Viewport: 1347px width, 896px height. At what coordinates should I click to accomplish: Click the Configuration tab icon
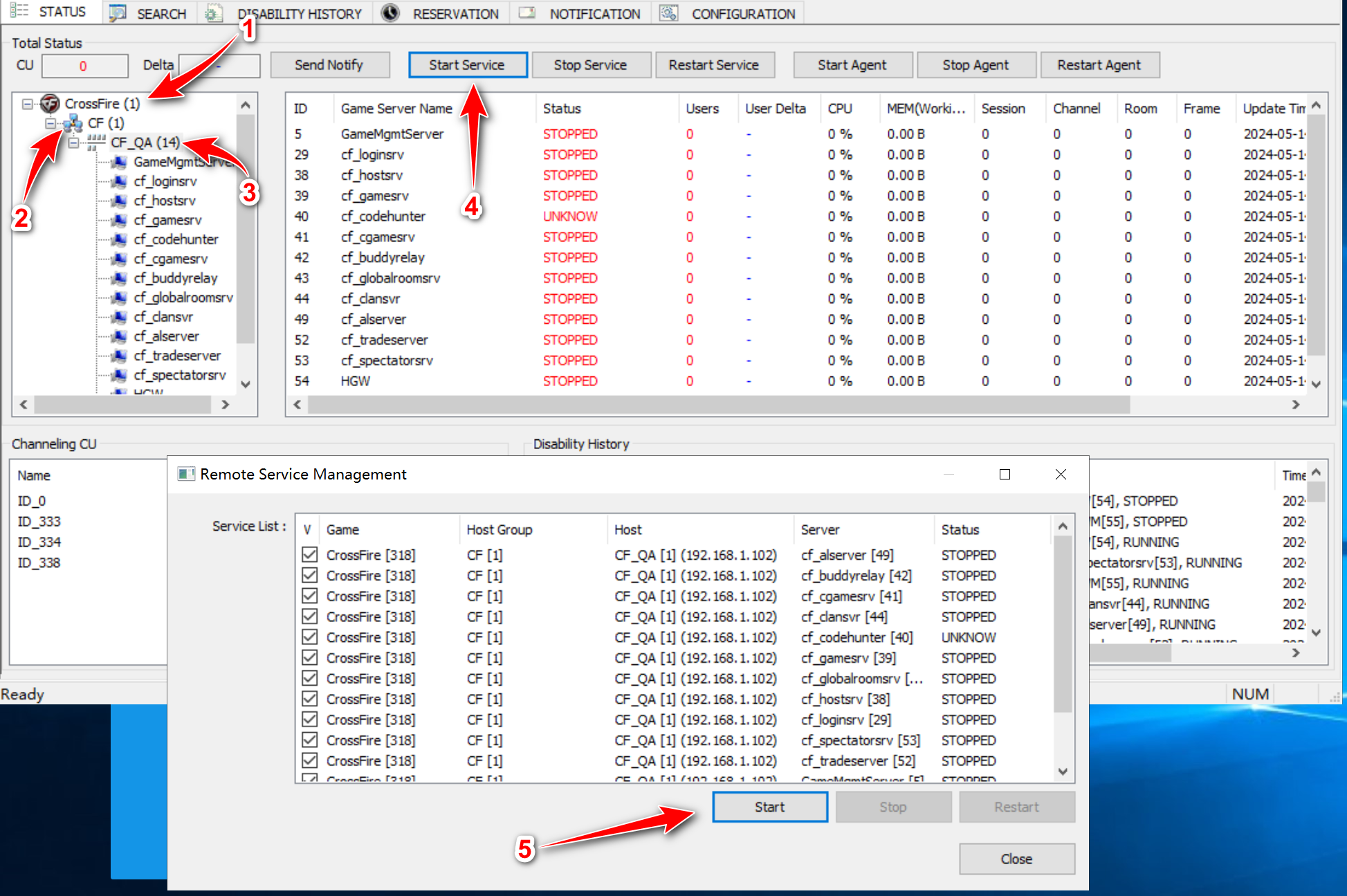[x=668, y=13]
